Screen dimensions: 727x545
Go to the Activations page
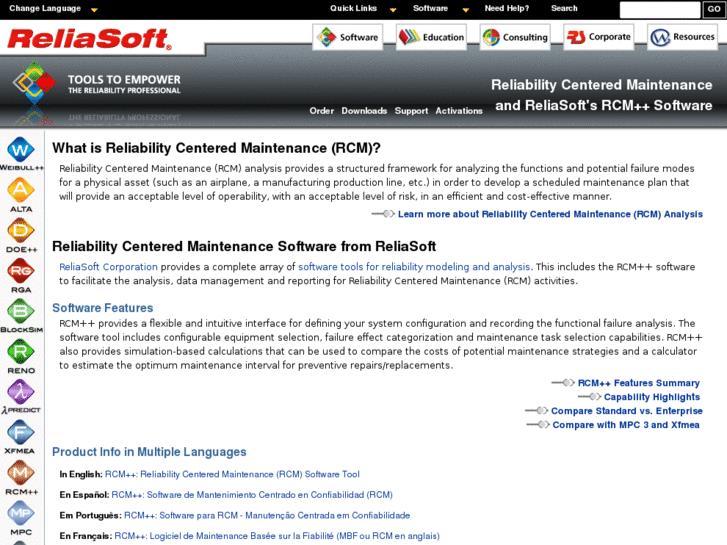[x=459, y=111]
